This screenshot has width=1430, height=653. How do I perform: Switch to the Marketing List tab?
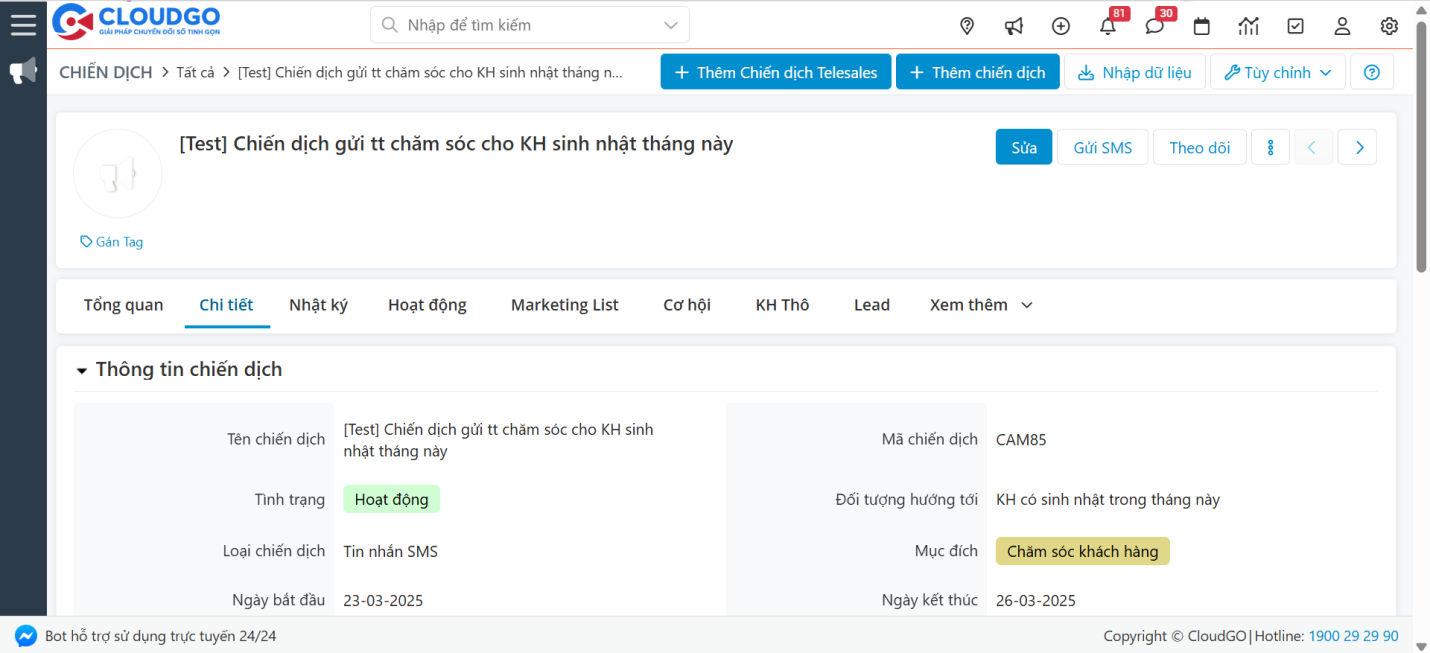click(564, 305)
